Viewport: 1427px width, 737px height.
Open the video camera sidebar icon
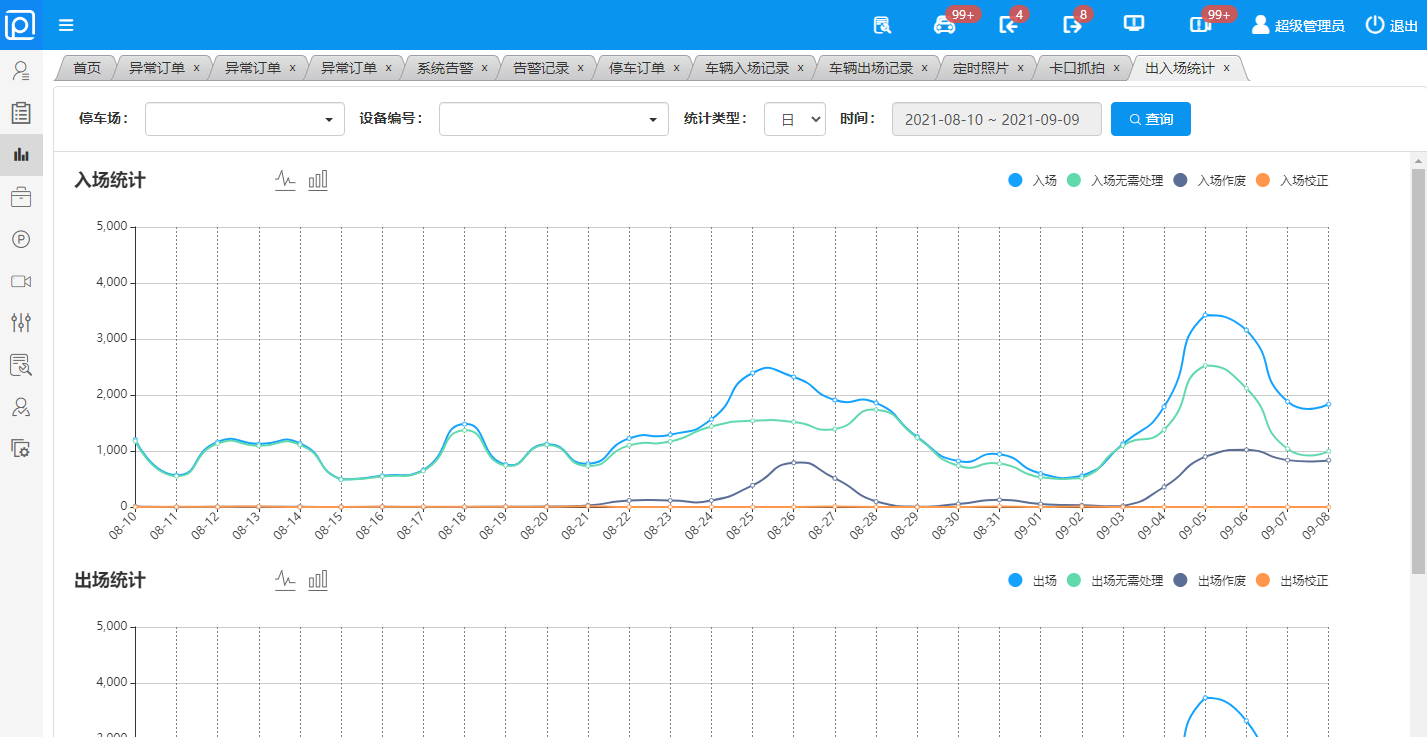click(21, 281)
